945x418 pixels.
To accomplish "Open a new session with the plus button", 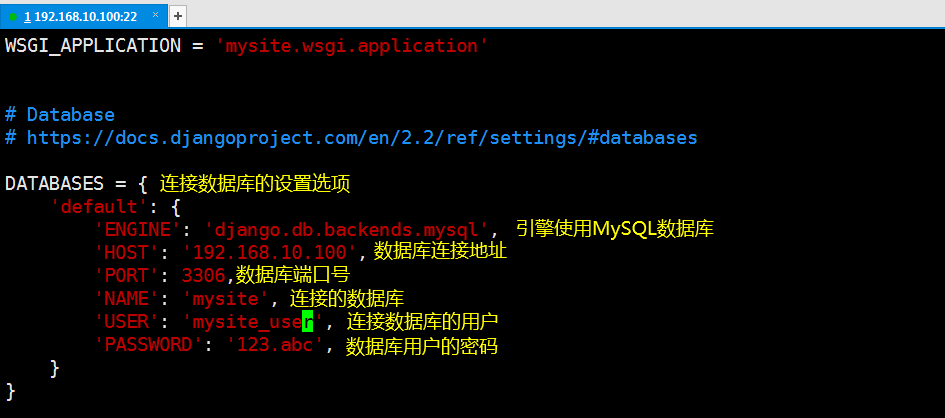I will (178, 16).
